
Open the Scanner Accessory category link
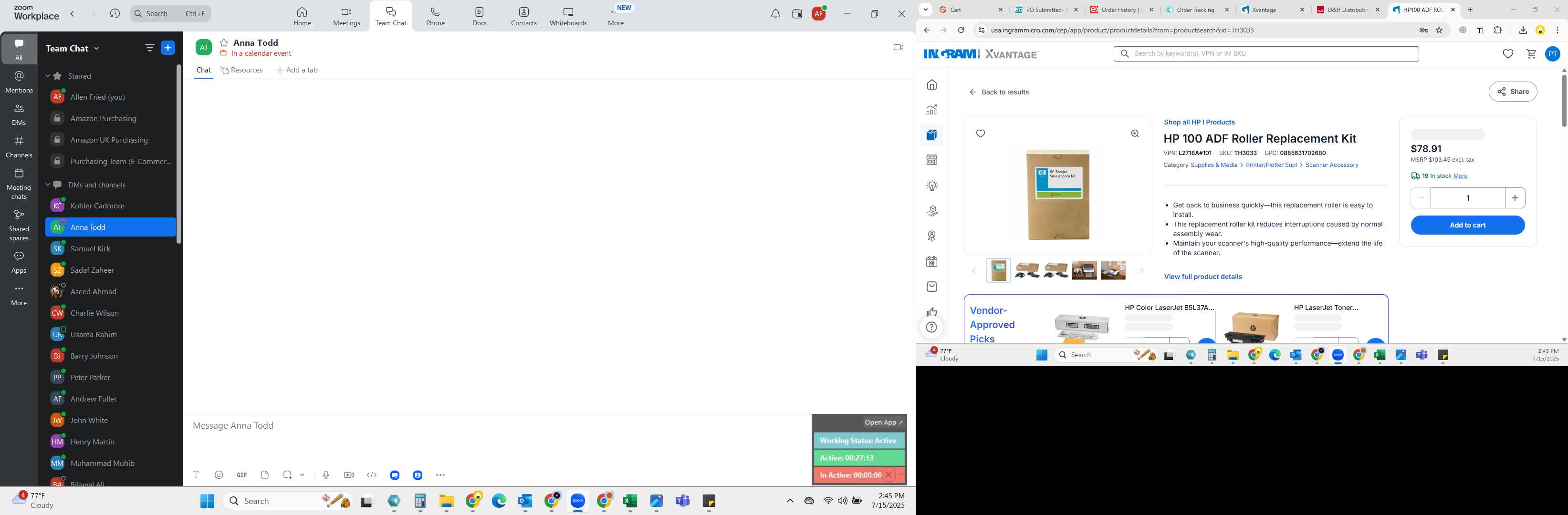[x=1332, y=165]
